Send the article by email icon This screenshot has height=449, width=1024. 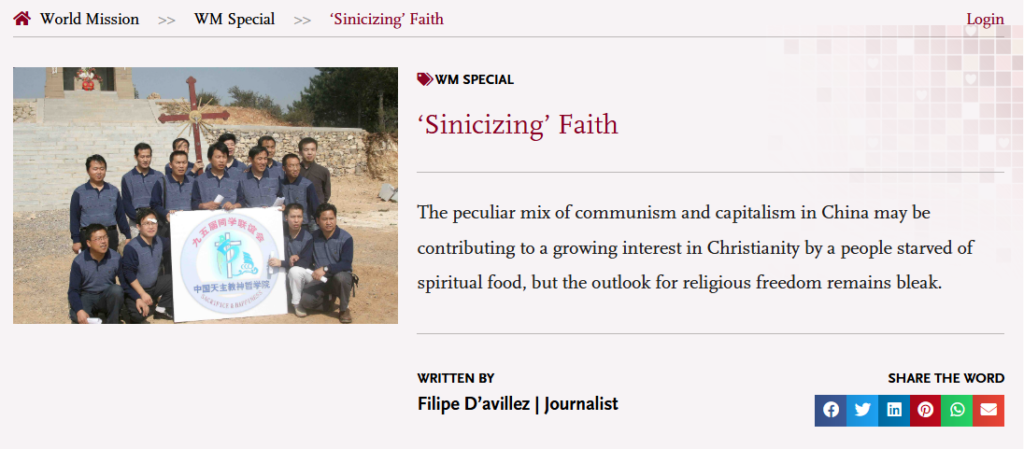tap(989, 410)
